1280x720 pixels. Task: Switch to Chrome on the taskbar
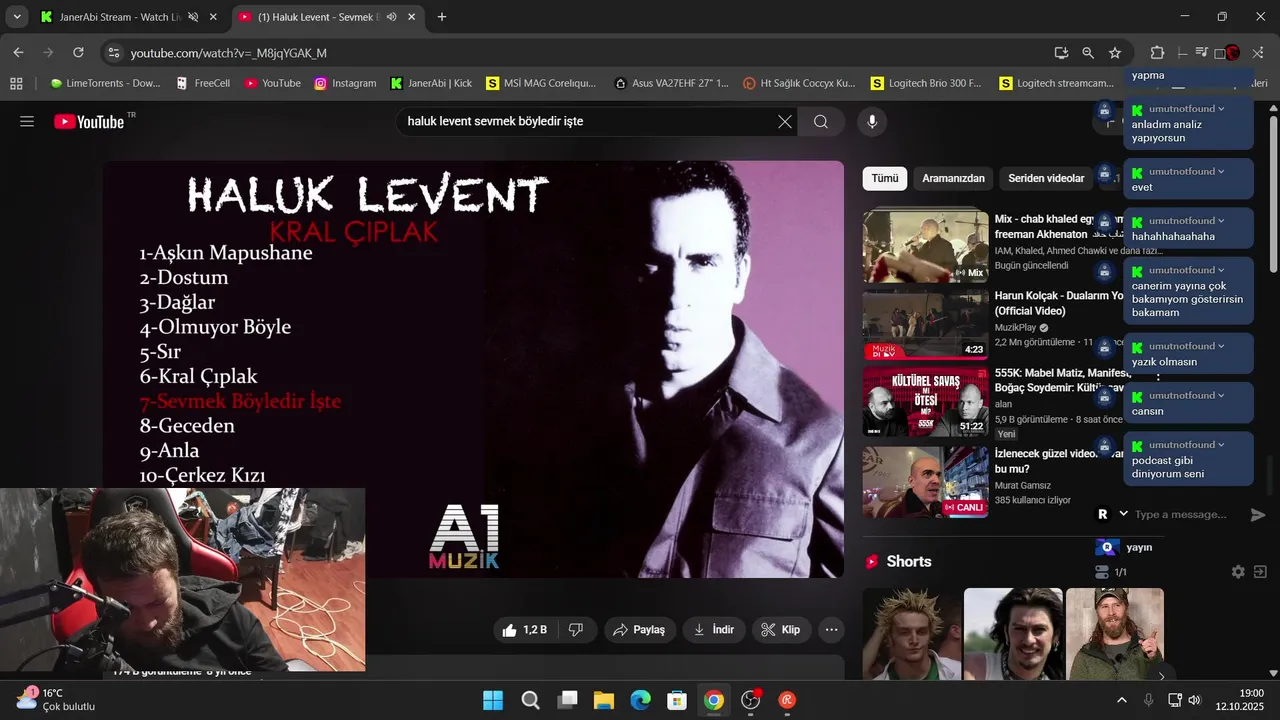point(714,700)
